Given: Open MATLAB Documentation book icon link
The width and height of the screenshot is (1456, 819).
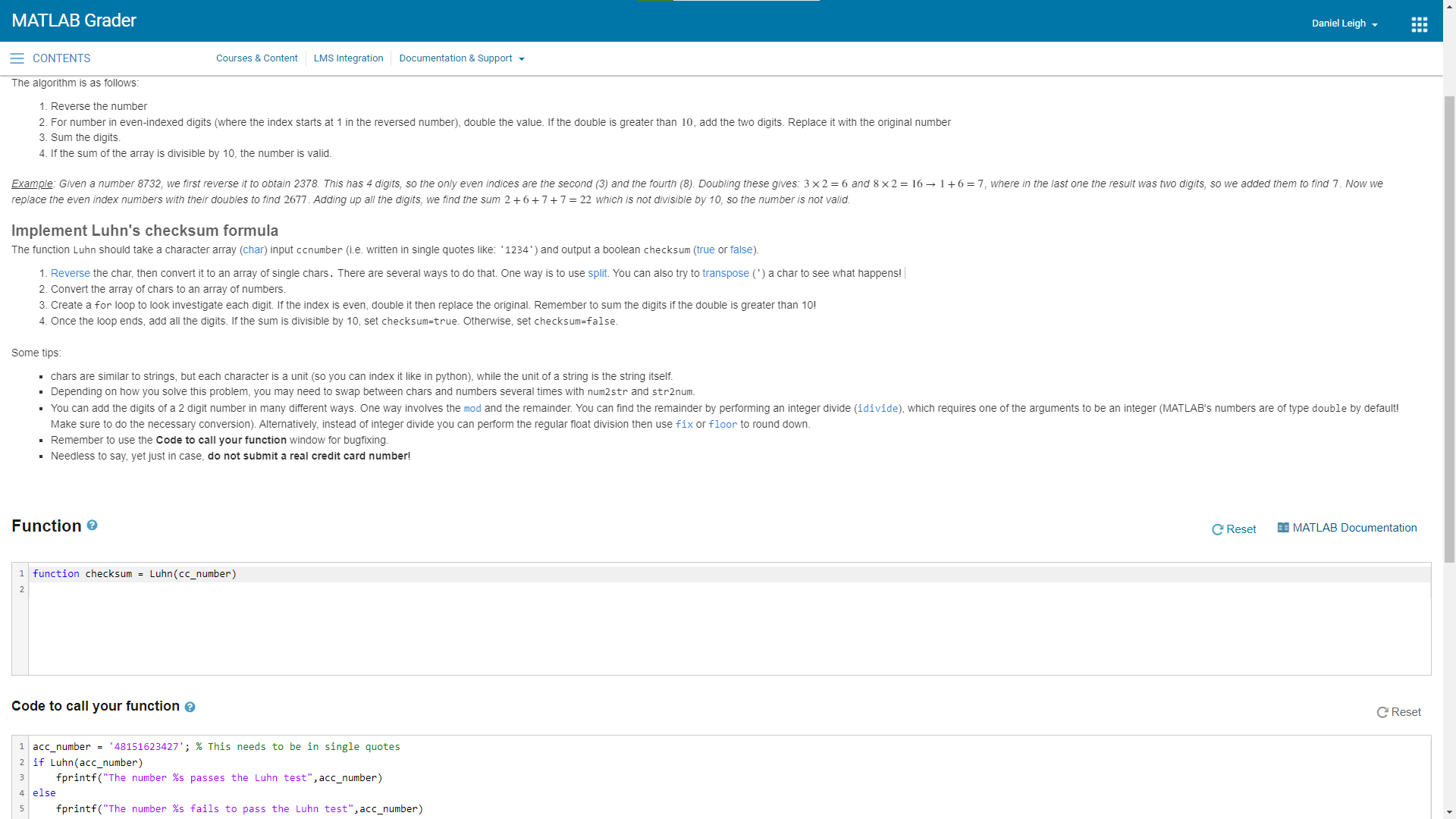Looking at the screenshot, I should [1283, 528].
